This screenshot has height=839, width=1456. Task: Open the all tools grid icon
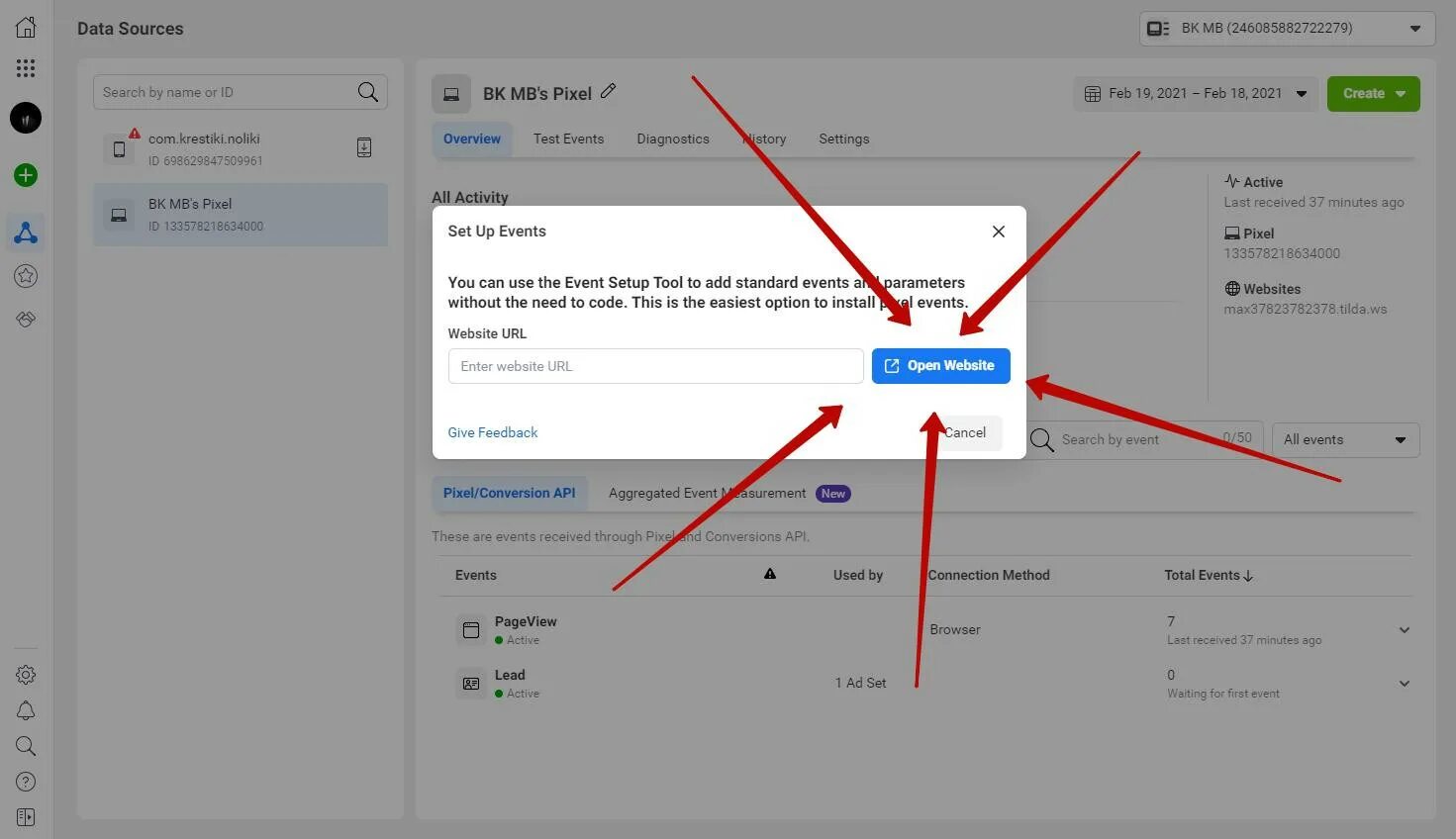point(26,68)
